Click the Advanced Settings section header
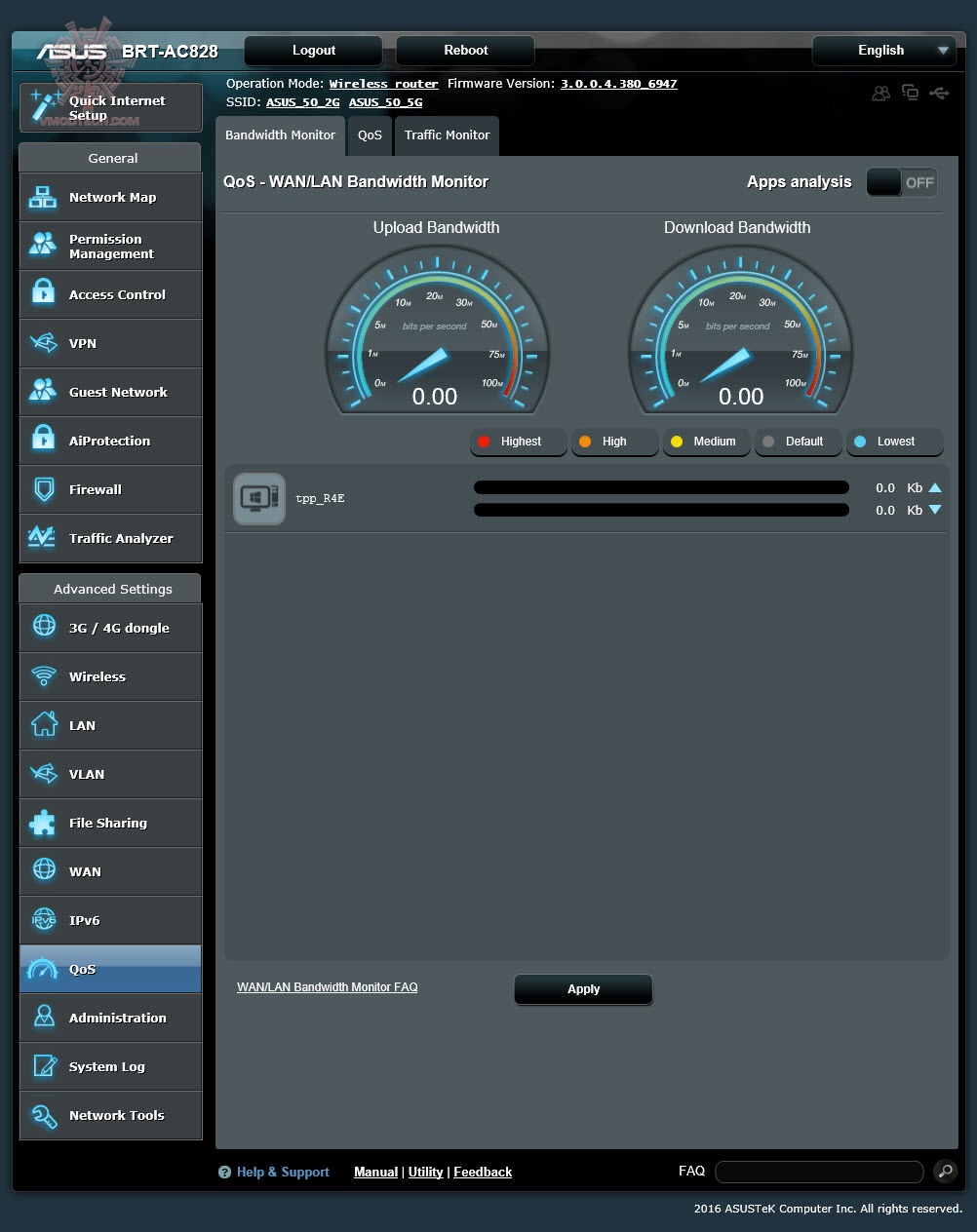Screen dimensions: 977x1232 pos(110,589)
